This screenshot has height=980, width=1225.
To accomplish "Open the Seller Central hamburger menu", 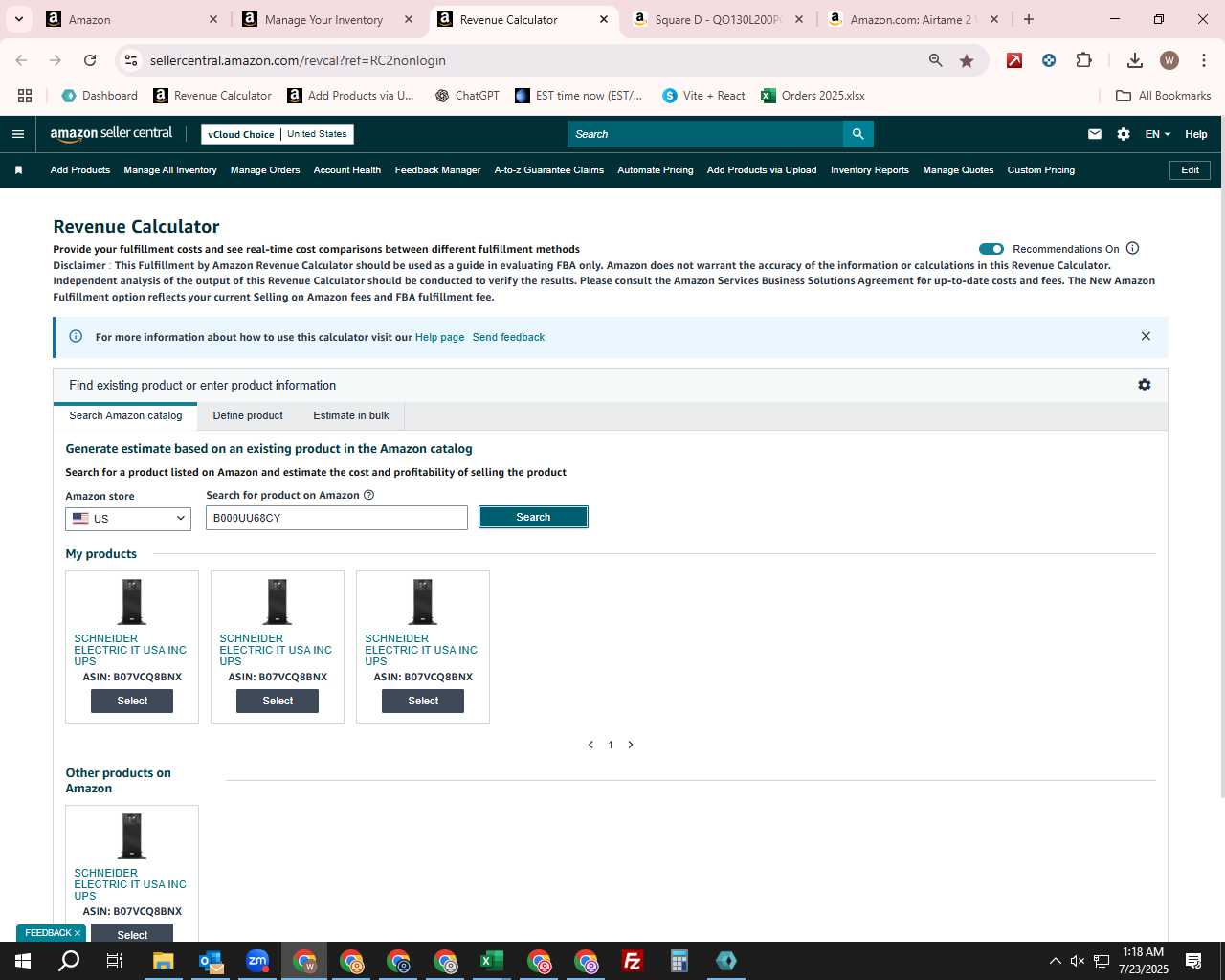I will pyautogui.click(x=17, y=134).
